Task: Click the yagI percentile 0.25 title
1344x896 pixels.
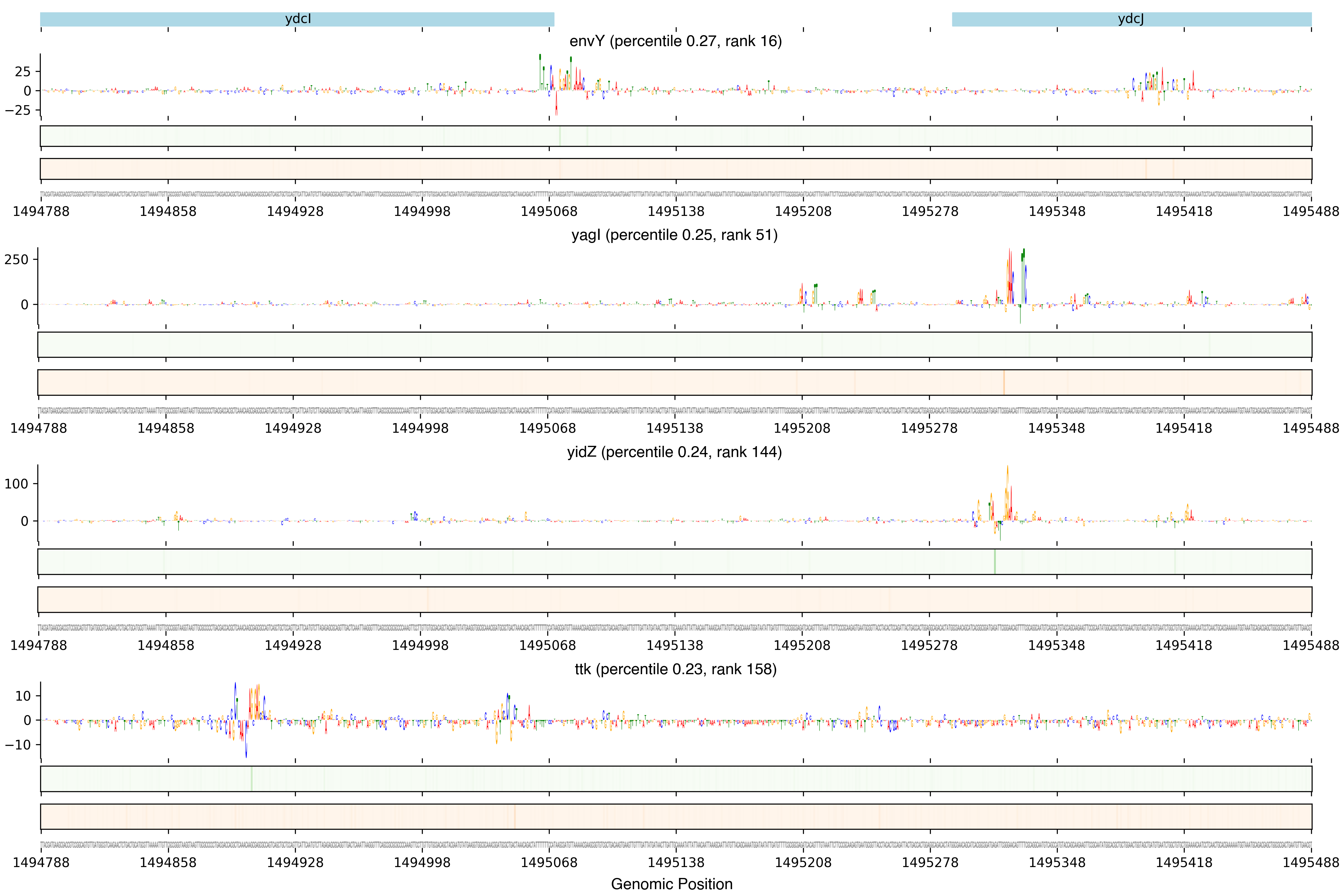Action: click(x=674, y=235)
